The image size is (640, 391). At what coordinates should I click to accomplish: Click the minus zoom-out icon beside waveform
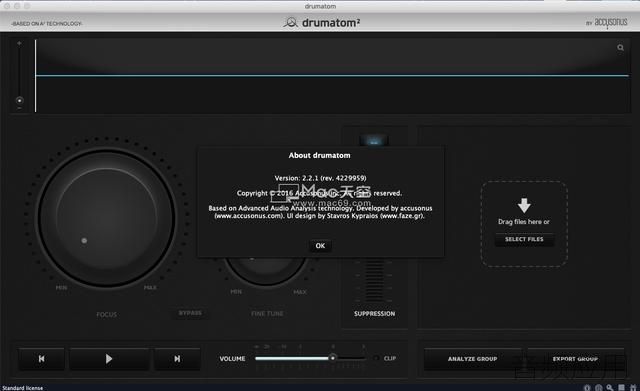pyautogui.click(x=19, y=109)
